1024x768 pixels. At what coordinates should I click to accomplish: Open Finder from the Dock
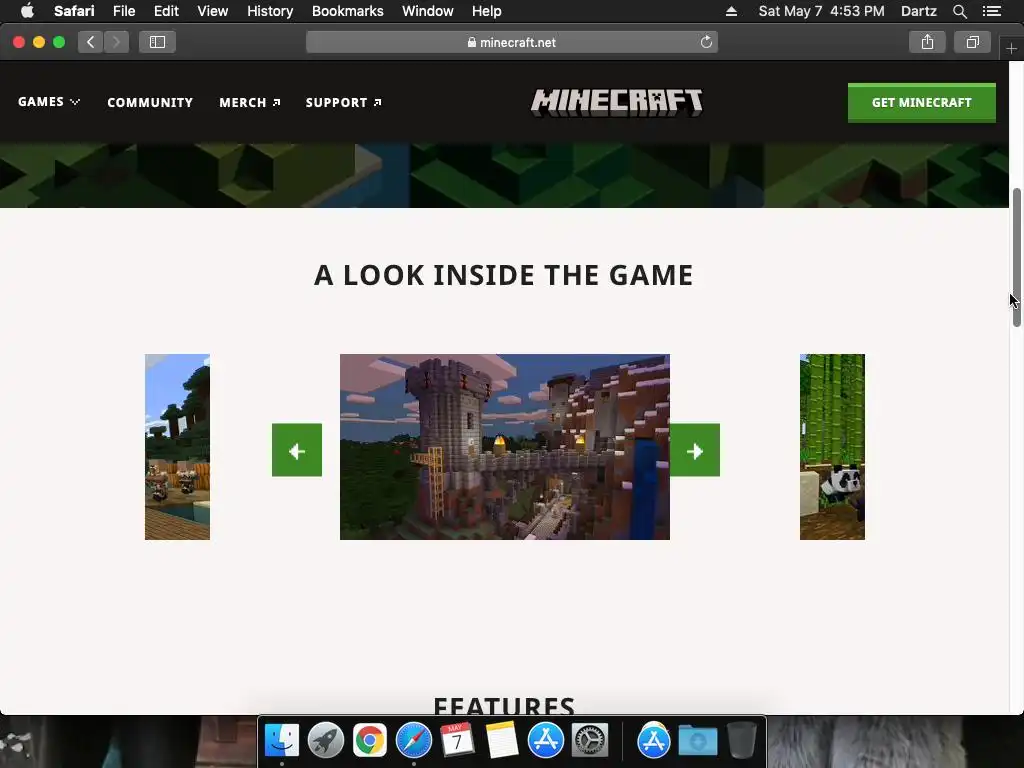pos(281,740)
